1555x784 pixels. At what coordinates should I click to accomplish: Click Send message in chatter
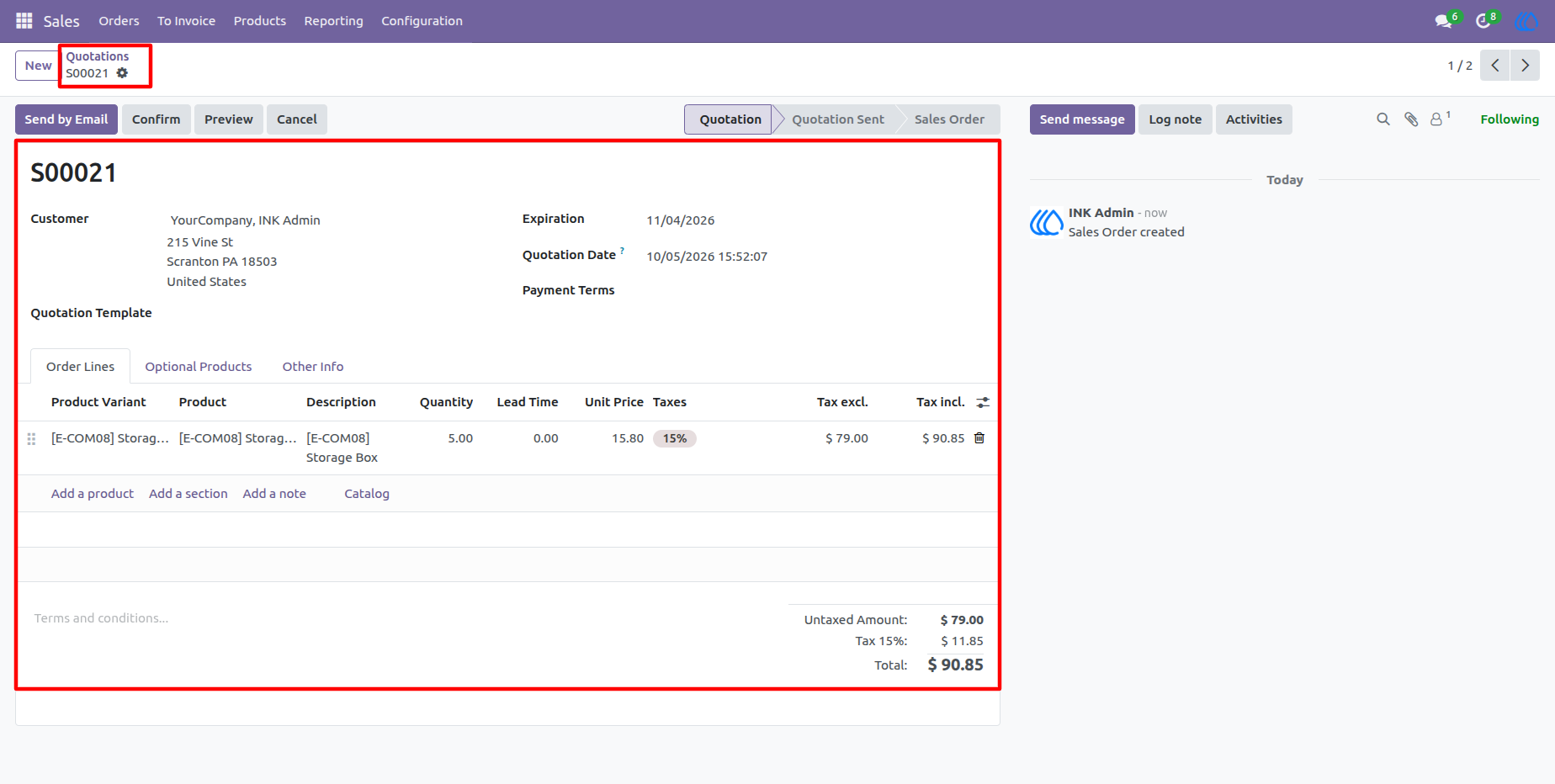(1082, 119)
